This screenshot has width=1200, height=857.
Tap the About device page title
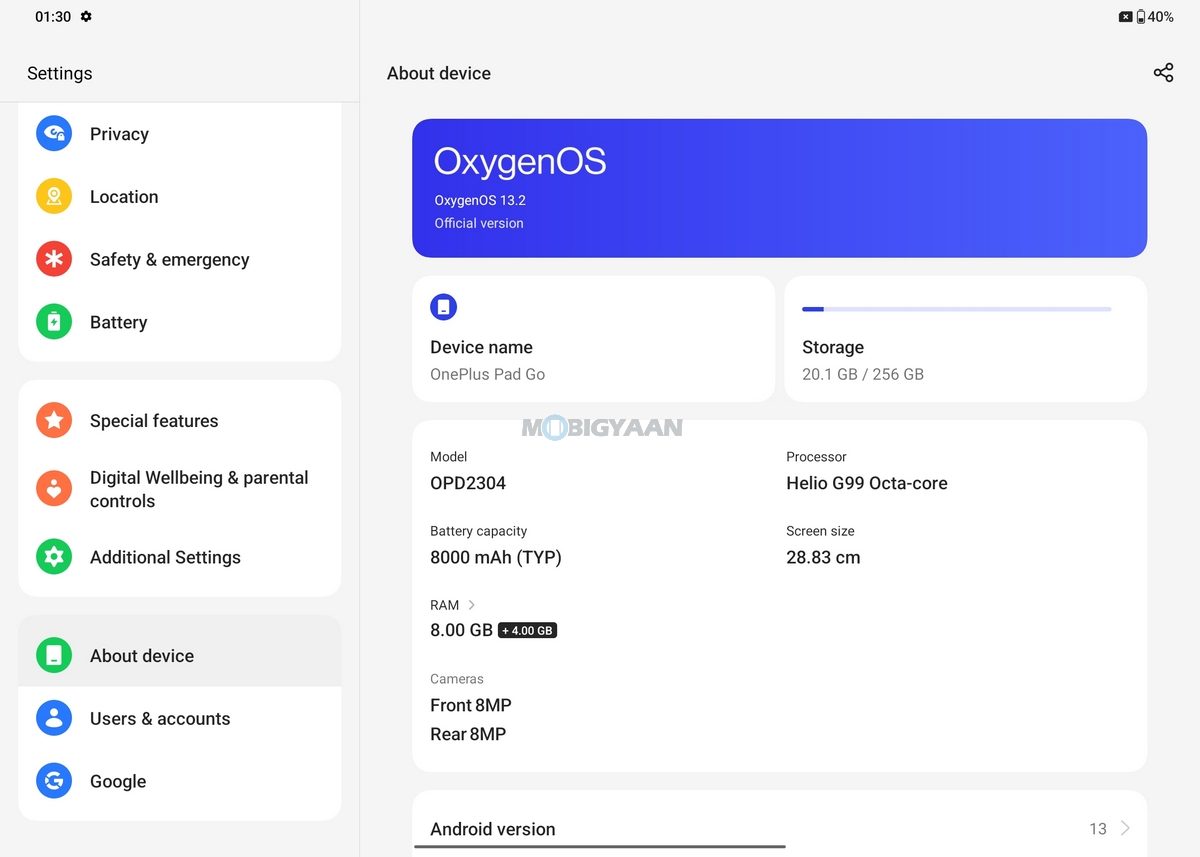pyautogui.click(x=439, y=73)
